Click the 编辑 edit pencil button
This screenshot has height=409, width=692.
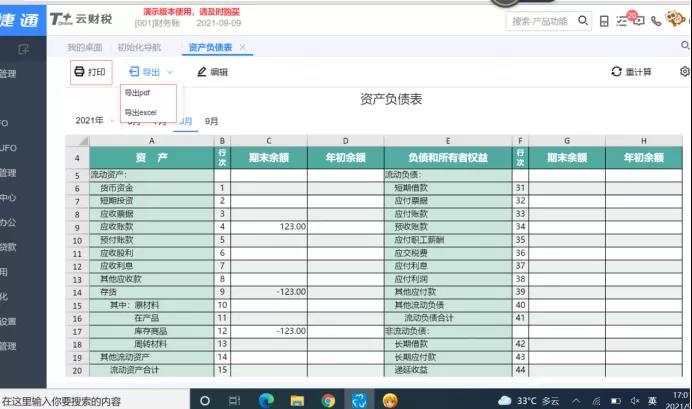pyautogui.click(x=212, y=72)
